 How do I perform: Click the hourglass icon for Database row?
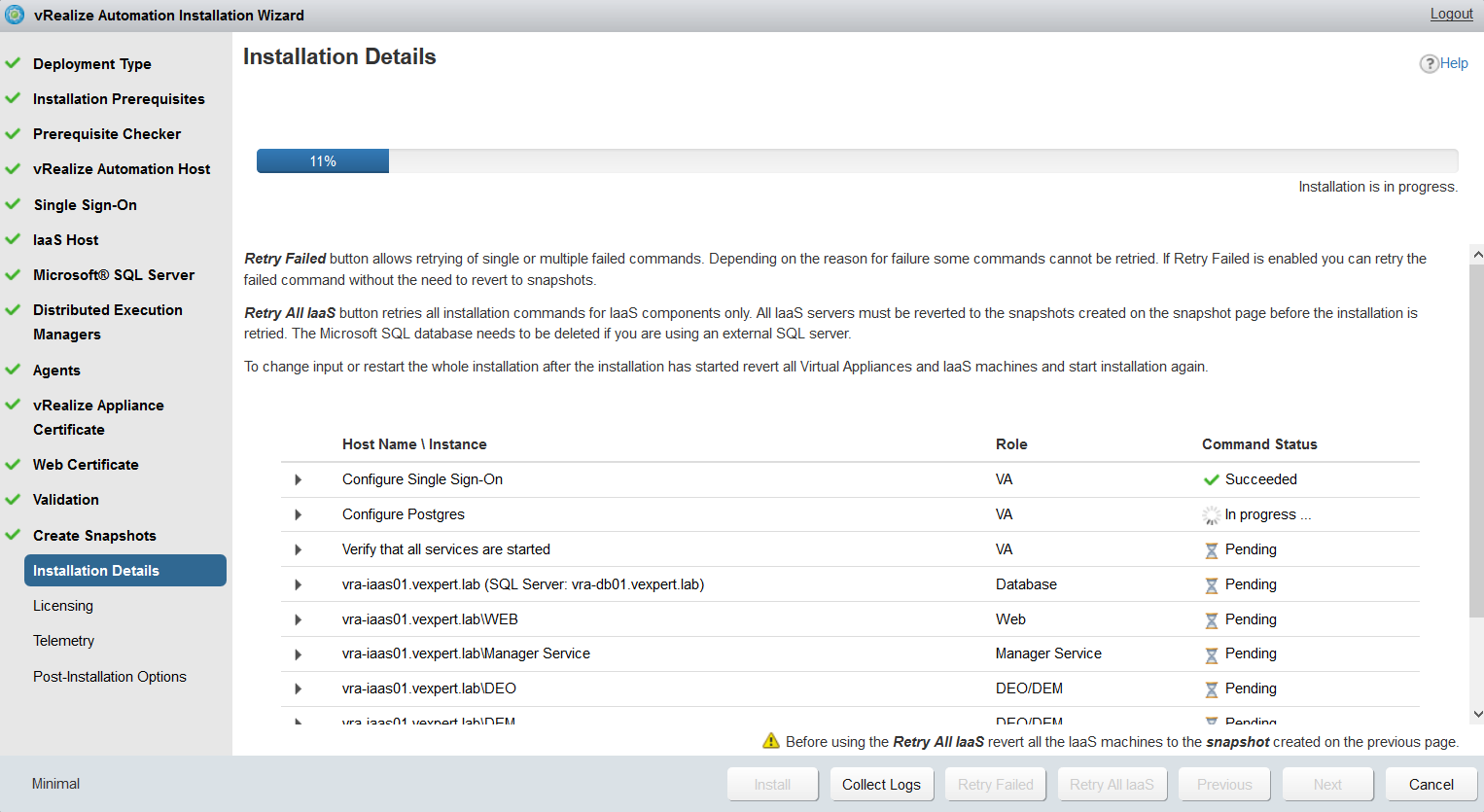coord(1212,585)
